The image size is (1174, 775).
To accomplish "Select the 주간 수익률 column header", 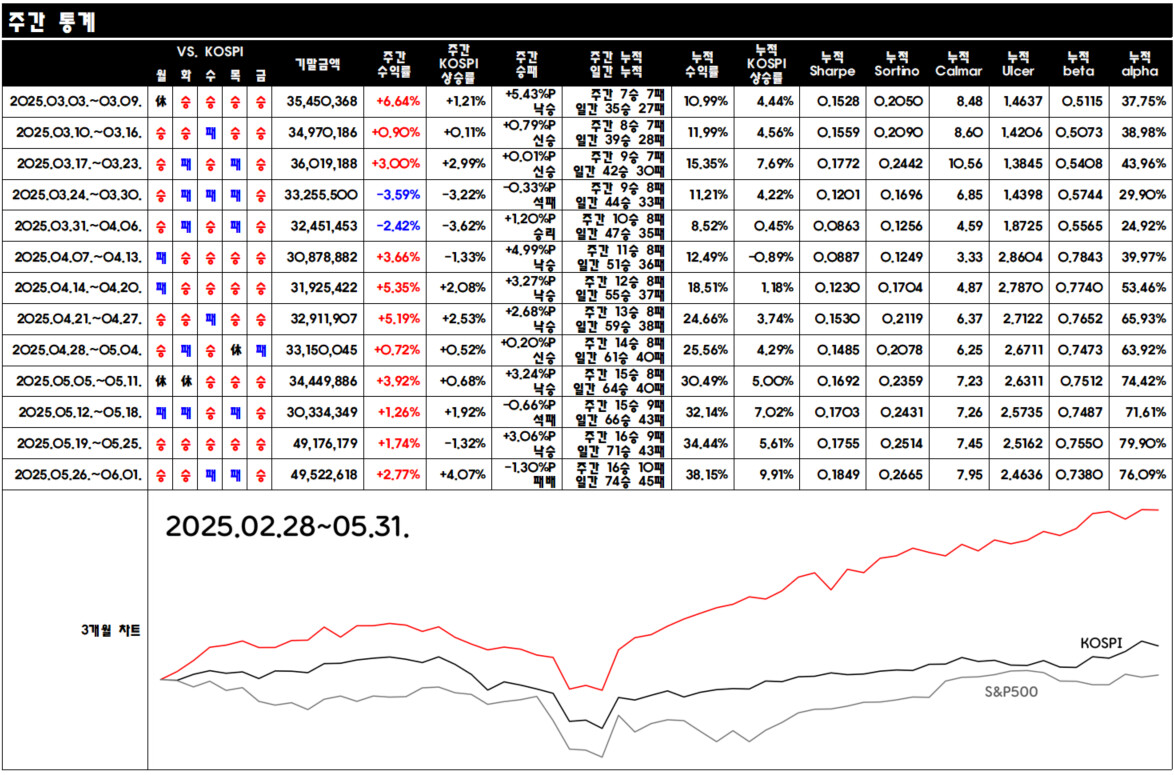I will tap(395, 64).
